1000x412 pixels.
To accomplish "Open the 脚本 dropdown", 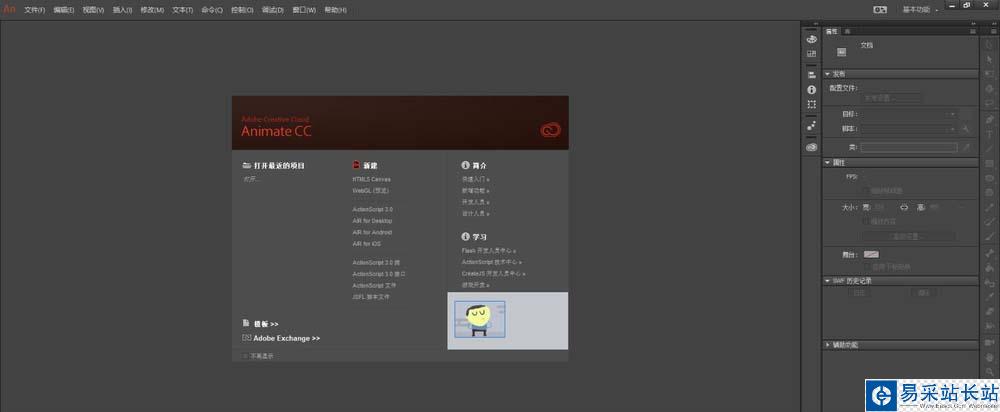I will (x=909, y=129).
